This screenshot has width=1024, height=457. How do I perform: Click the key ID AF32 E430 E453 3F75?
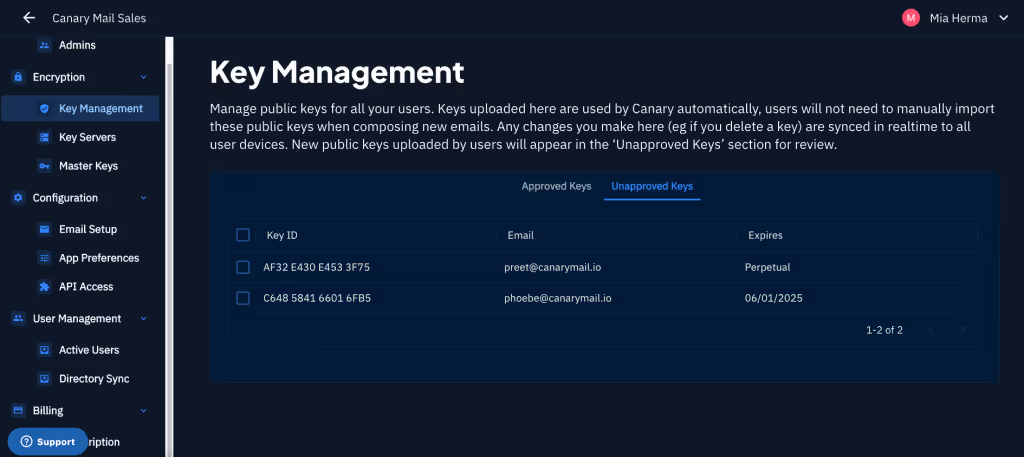coord(317,267)
